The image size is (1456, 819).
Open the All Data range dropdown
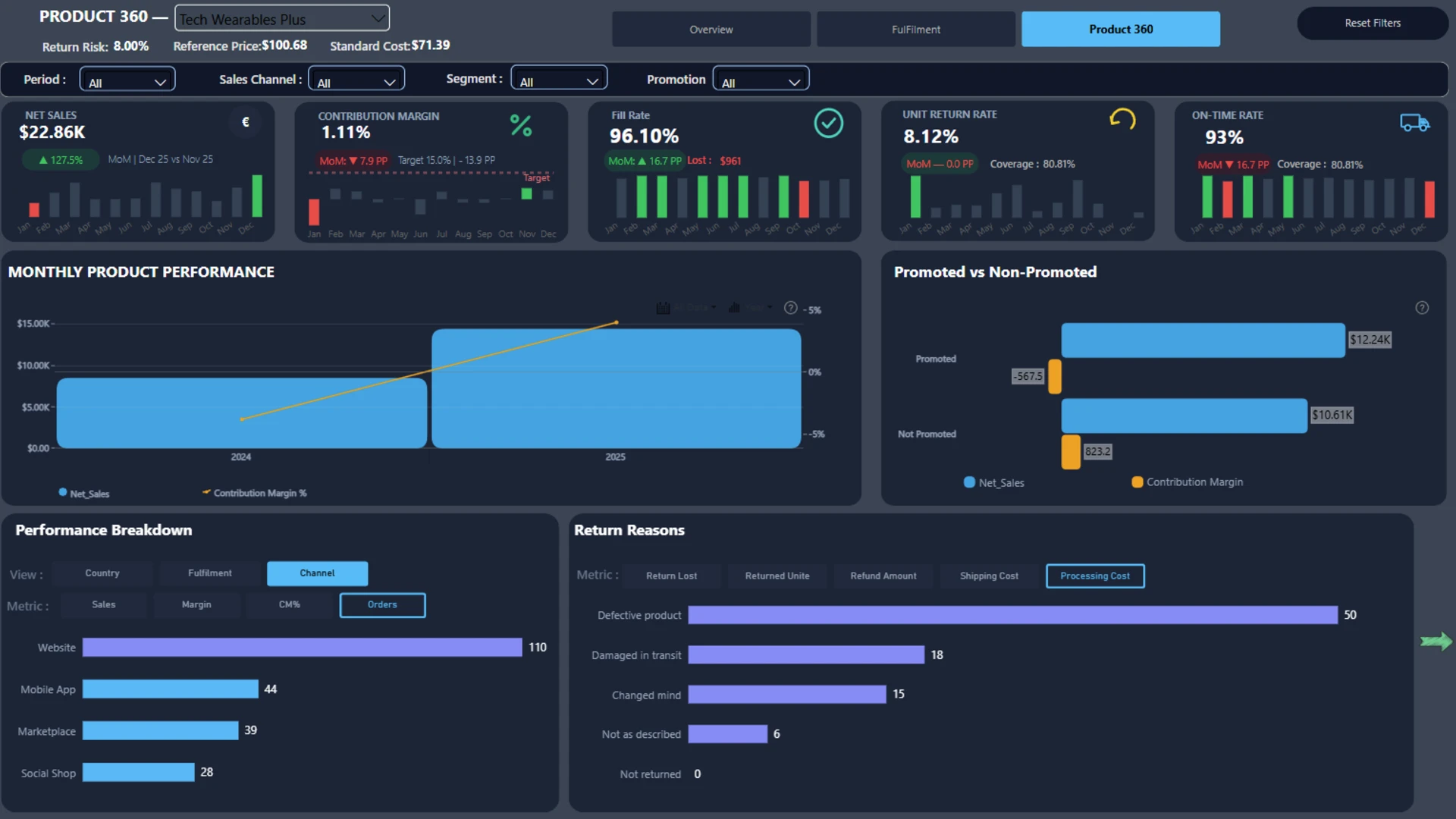pyautogui.click(x=695, y=307)
